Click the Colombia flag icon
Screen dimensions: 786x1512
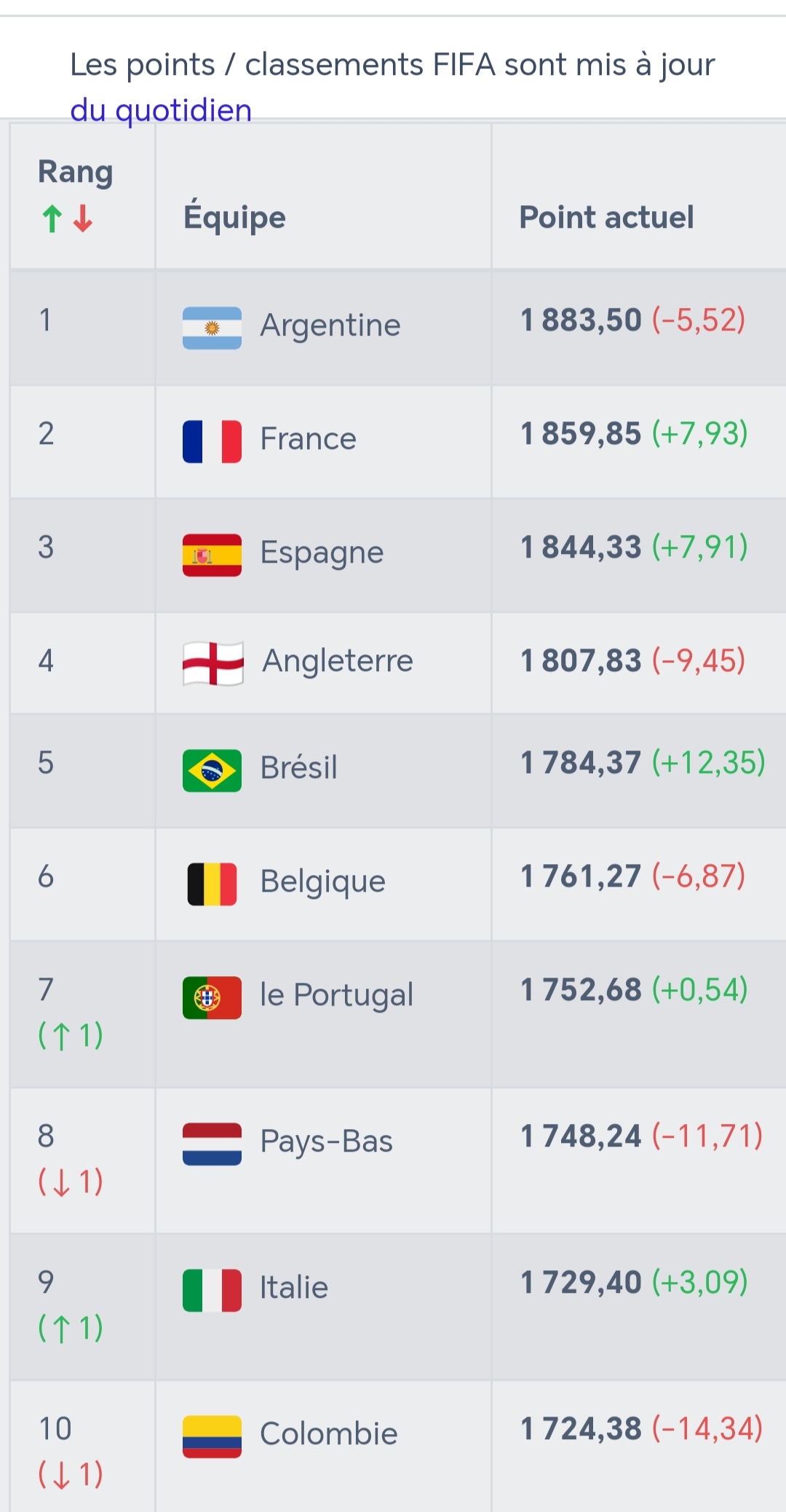point(212,1436)
